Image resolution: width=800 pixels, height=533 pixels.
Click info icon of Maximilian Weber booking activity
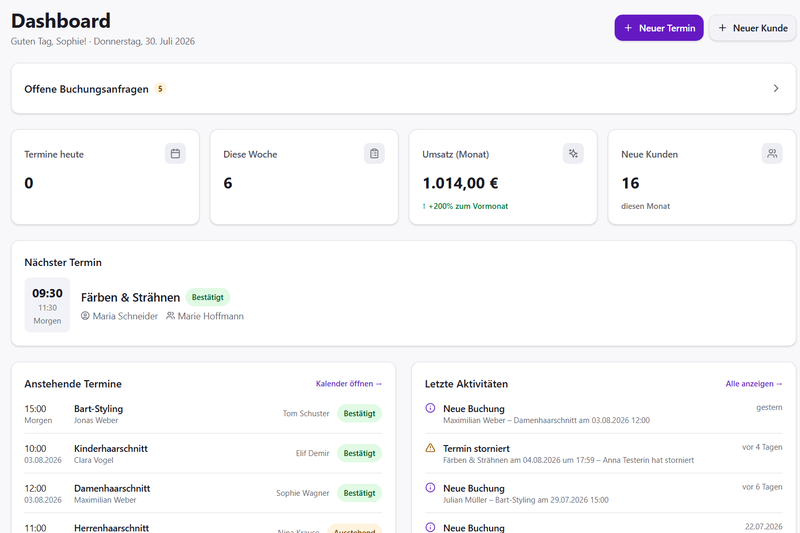pos(430,408)
